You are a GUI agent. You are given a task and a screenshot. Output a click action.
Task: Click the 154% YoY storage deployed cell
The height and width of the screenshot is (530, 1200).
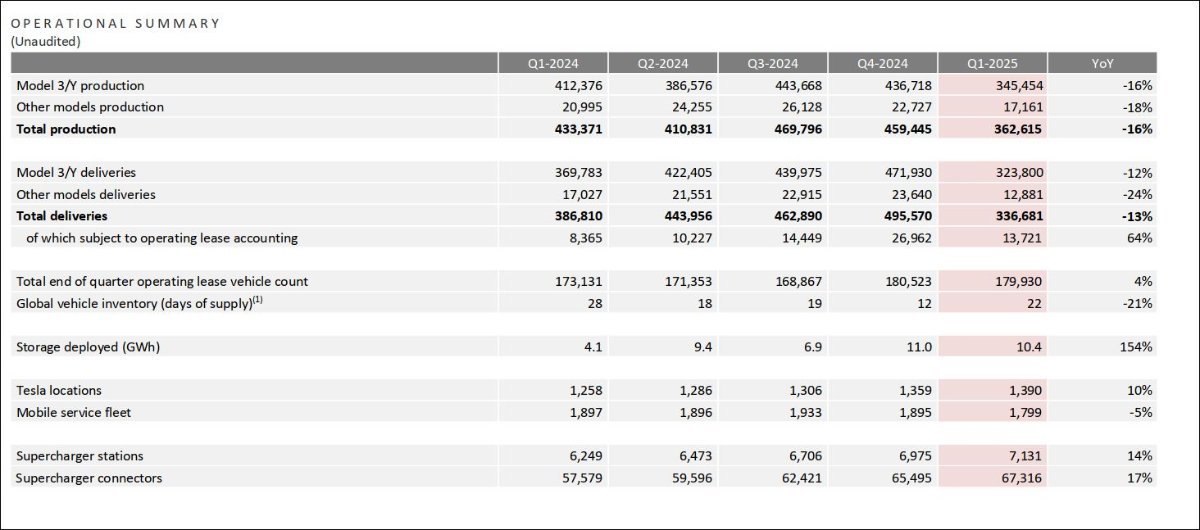pos(1136,347)
